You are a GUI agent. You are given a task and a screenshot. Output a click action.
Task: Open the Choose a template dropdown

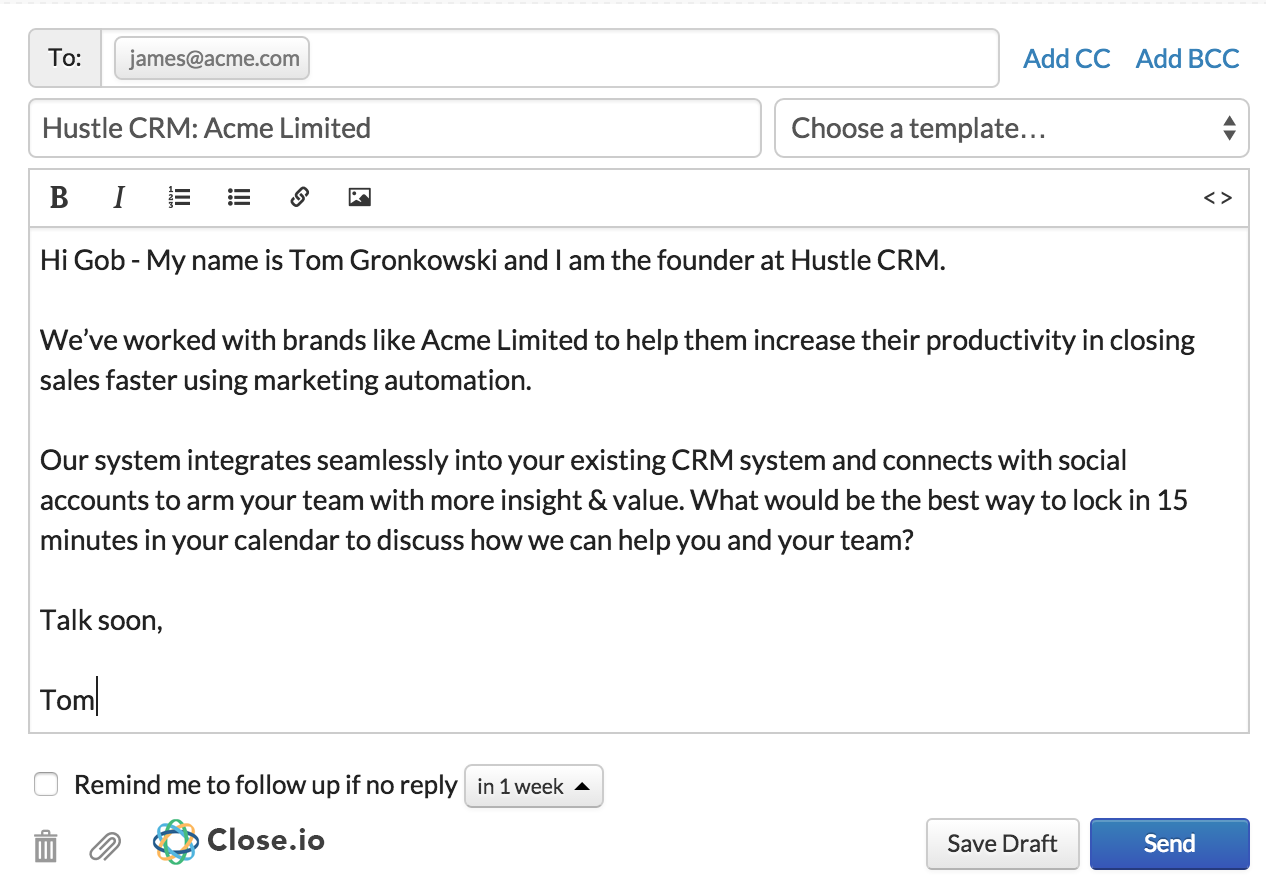click(x=1012, y=128)
